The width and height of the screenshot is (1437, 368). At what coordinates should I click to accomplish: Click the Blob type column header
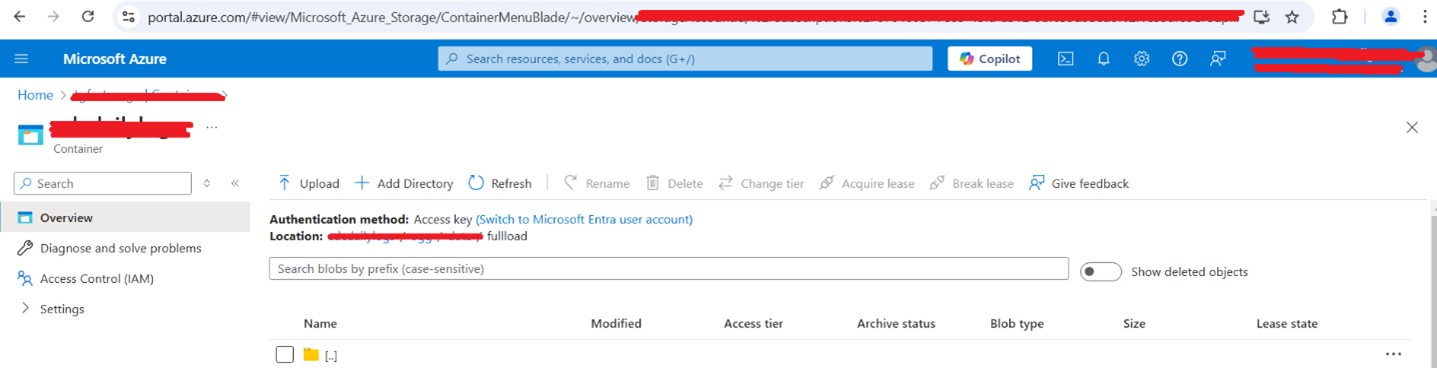(1017, 323)
